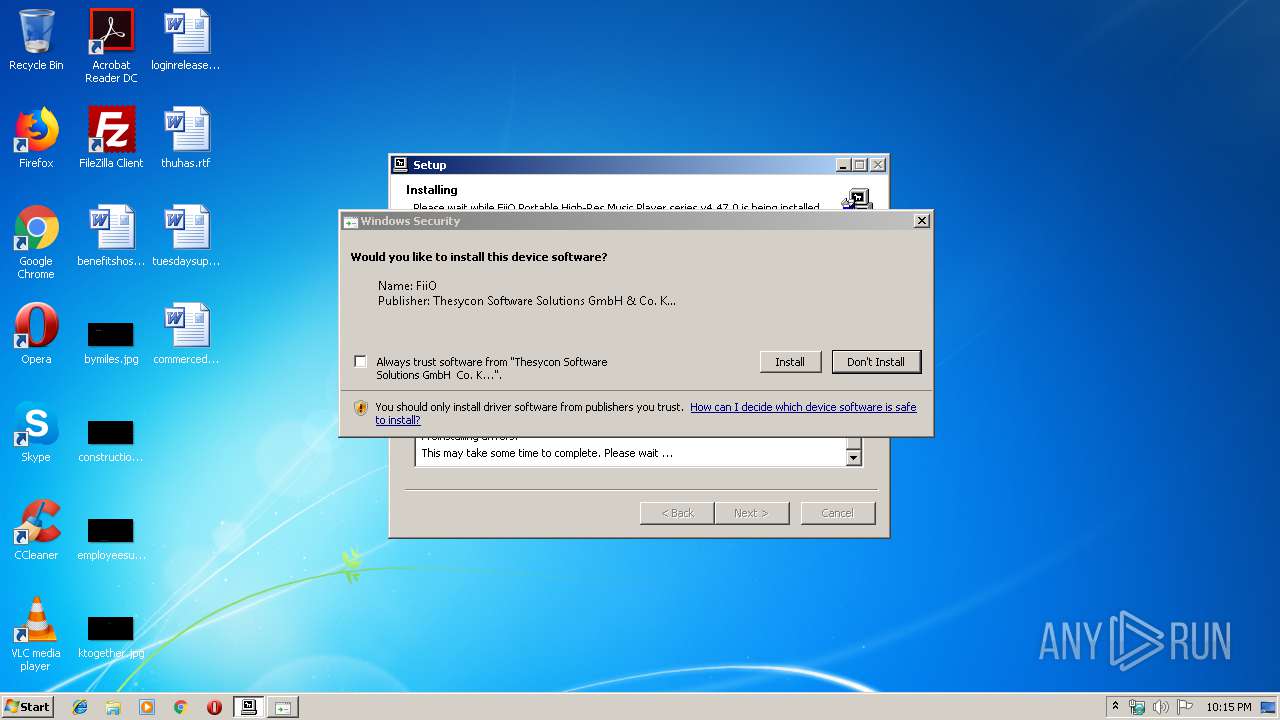Check Always trust software from Thesycon
1280x720 pixels.
(x=360, y=362)
